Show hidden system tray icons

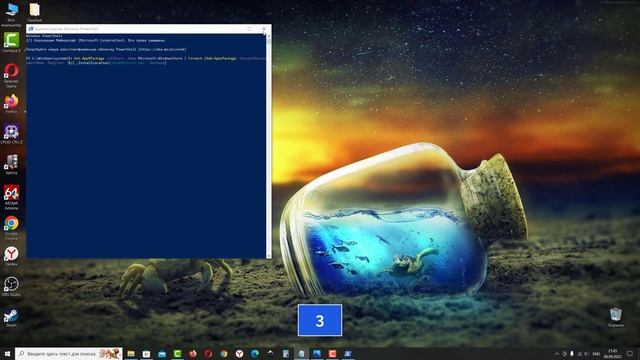[557, 354]
